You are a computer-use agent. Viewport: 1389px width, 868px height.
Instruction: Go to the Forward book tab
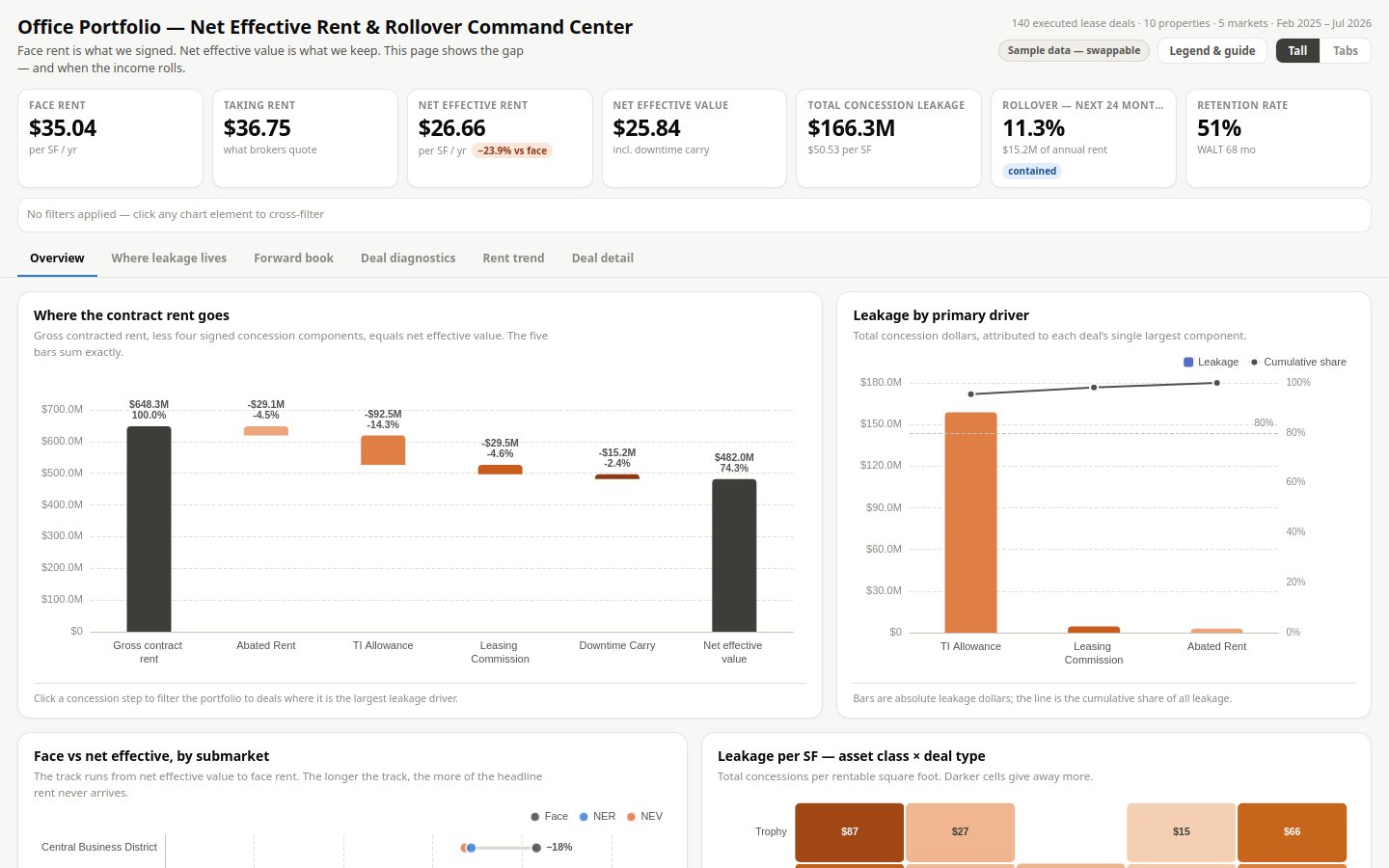293,258
